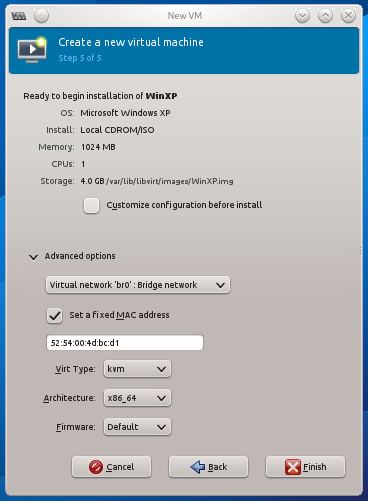
Task: Click the new virtual machine monitor icon
Action: coord(32,50)
